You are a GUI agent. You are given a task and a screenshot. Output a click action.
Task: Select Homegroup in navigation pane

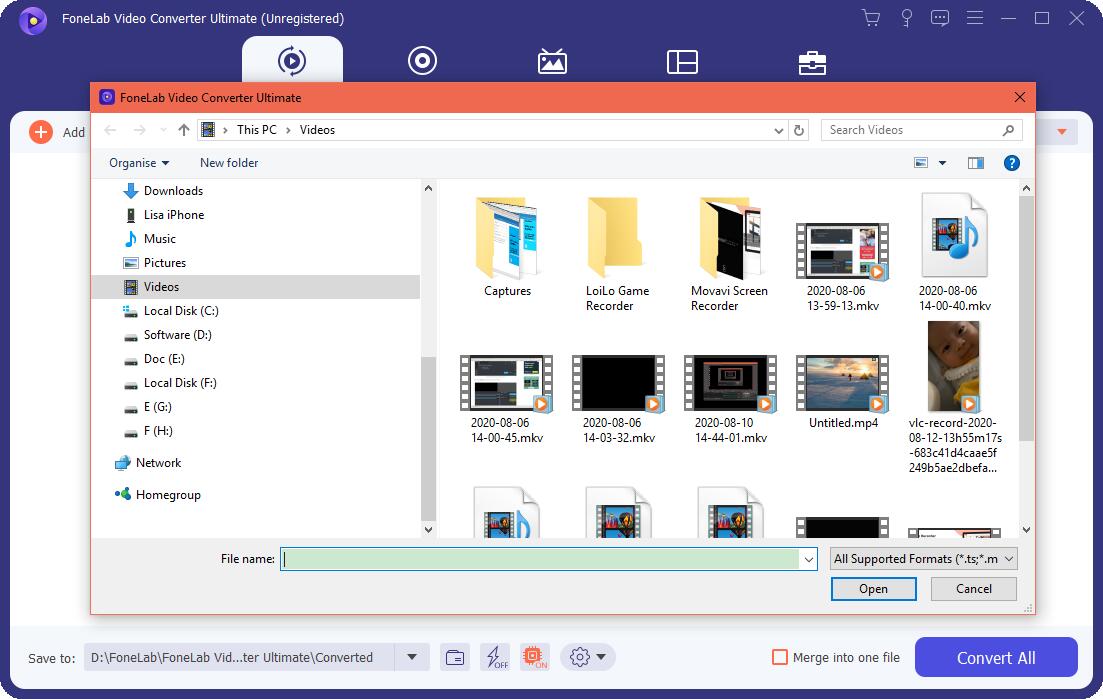[167, 494]
